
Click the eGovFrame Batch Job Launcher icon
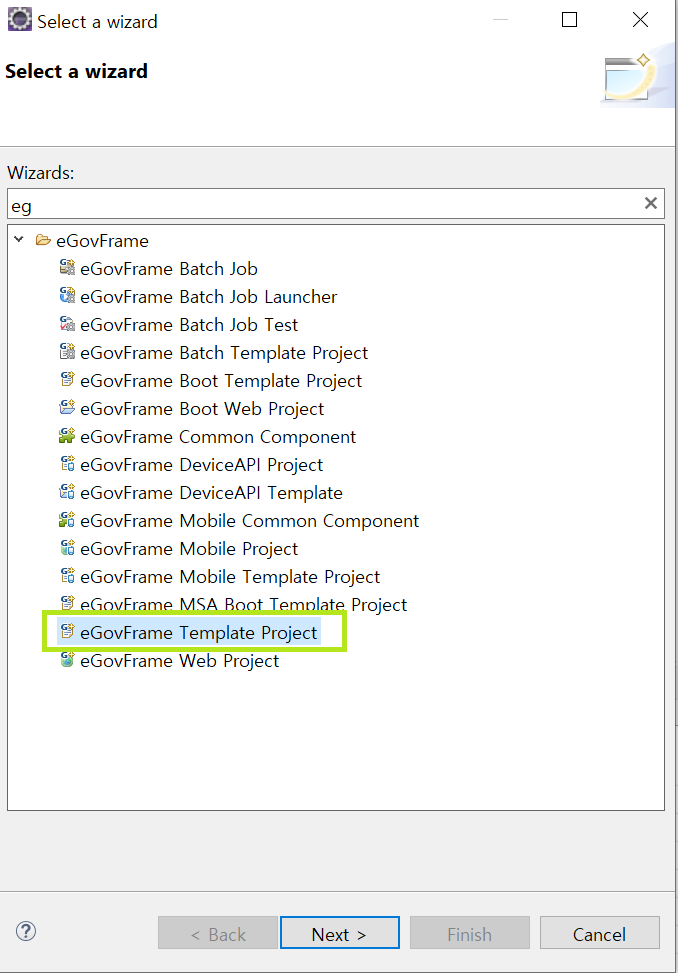click(67, 295)
